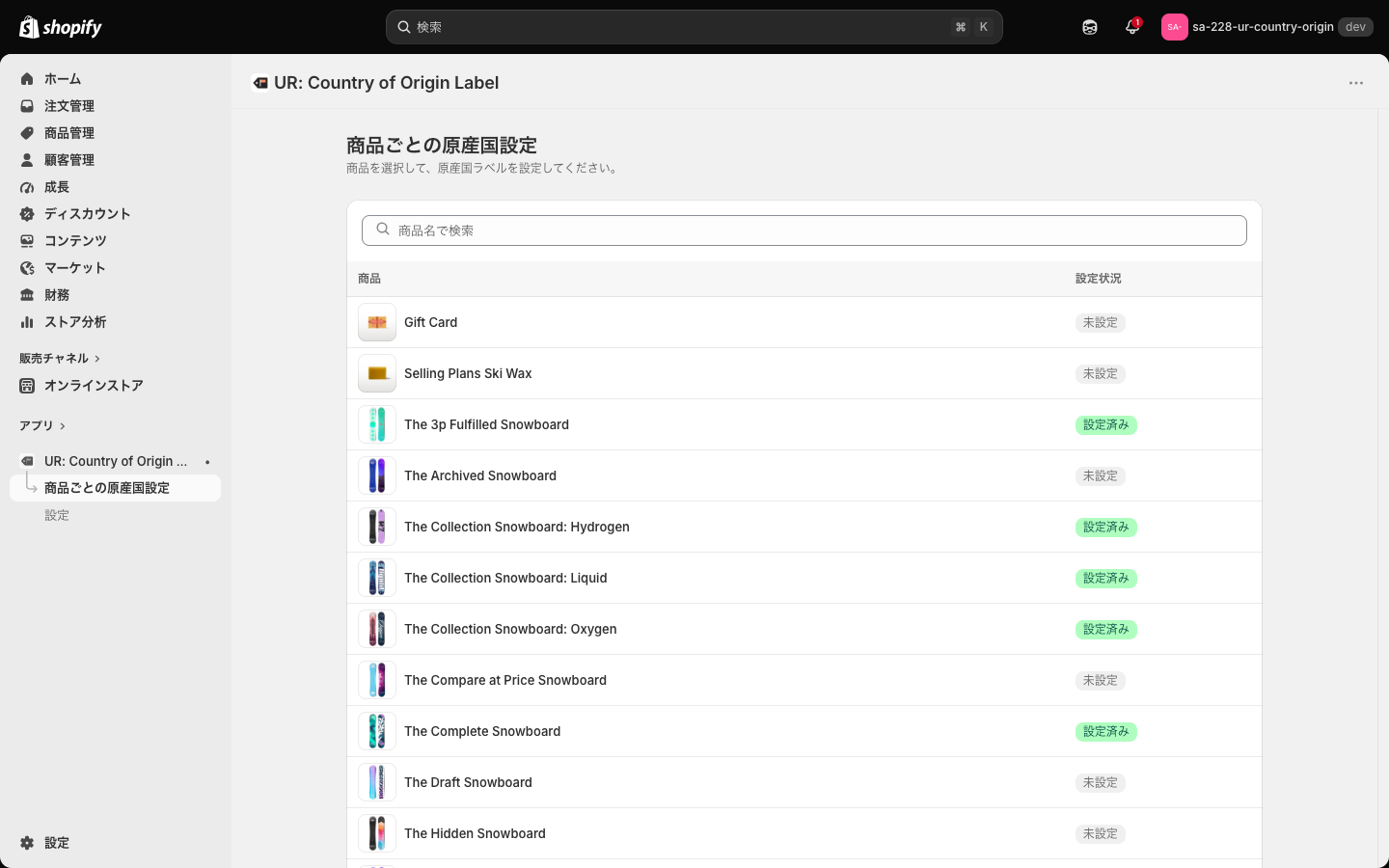
Task: Click the オンラインストア store icon
Action: click(27, 386)
